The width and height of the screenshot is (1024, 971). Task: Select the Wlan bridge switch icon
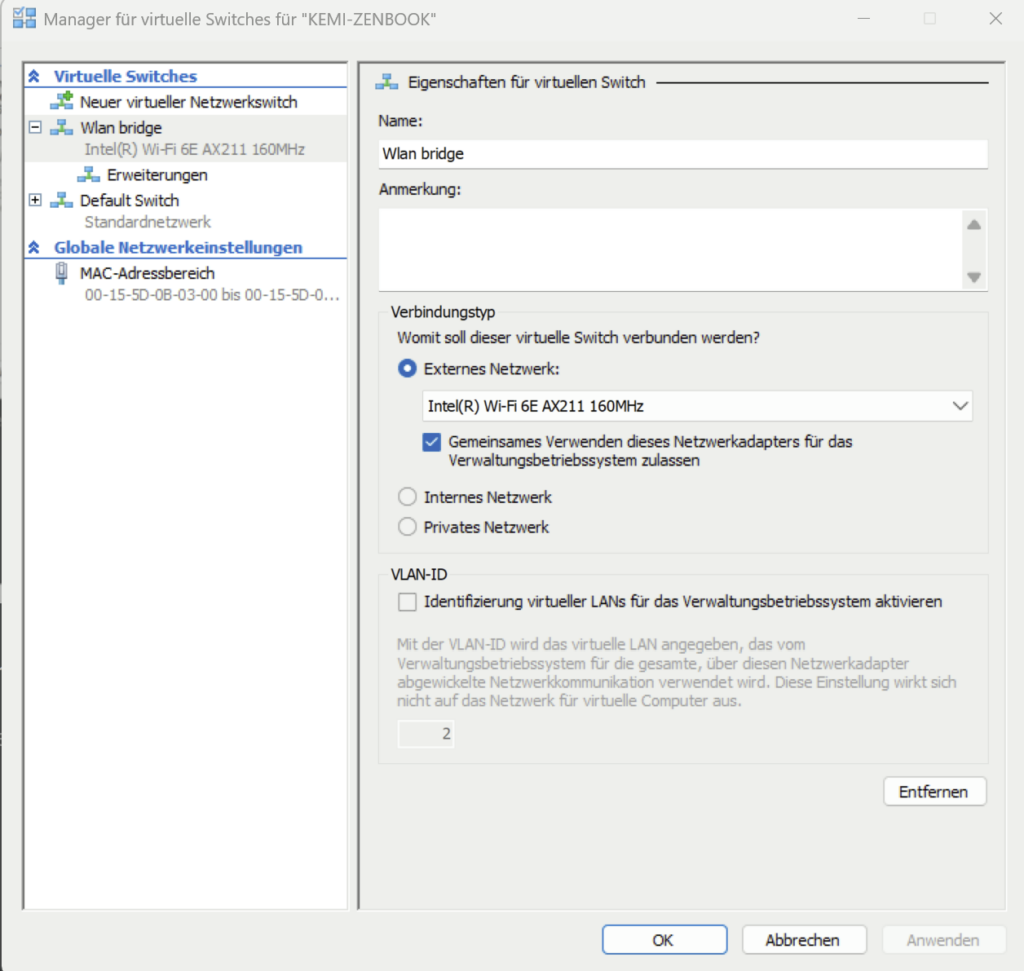[x=62, y=128]
